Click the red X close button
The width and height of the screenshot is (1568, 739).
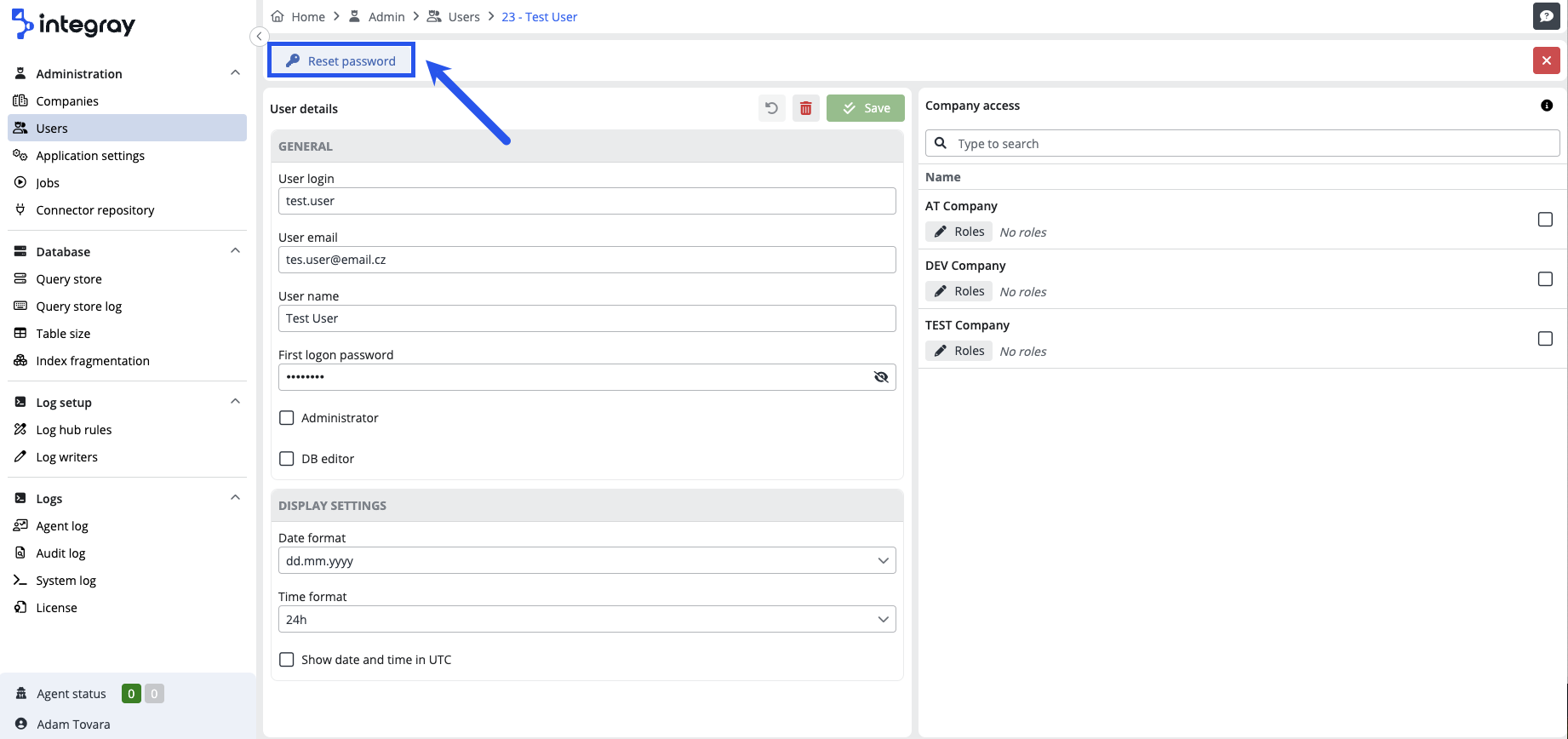tap(1546, 60)
